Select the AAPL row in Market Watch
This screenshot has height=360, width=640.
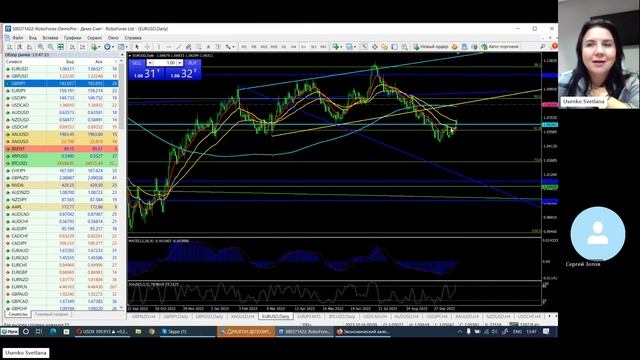(61, 207)
